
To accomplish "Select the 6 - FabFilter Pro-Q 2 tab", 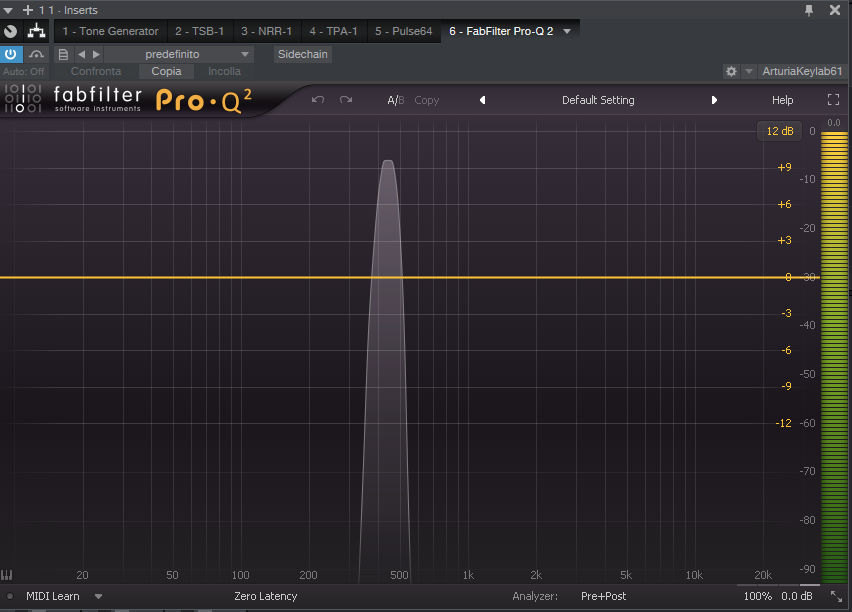I will click(501, 31).
